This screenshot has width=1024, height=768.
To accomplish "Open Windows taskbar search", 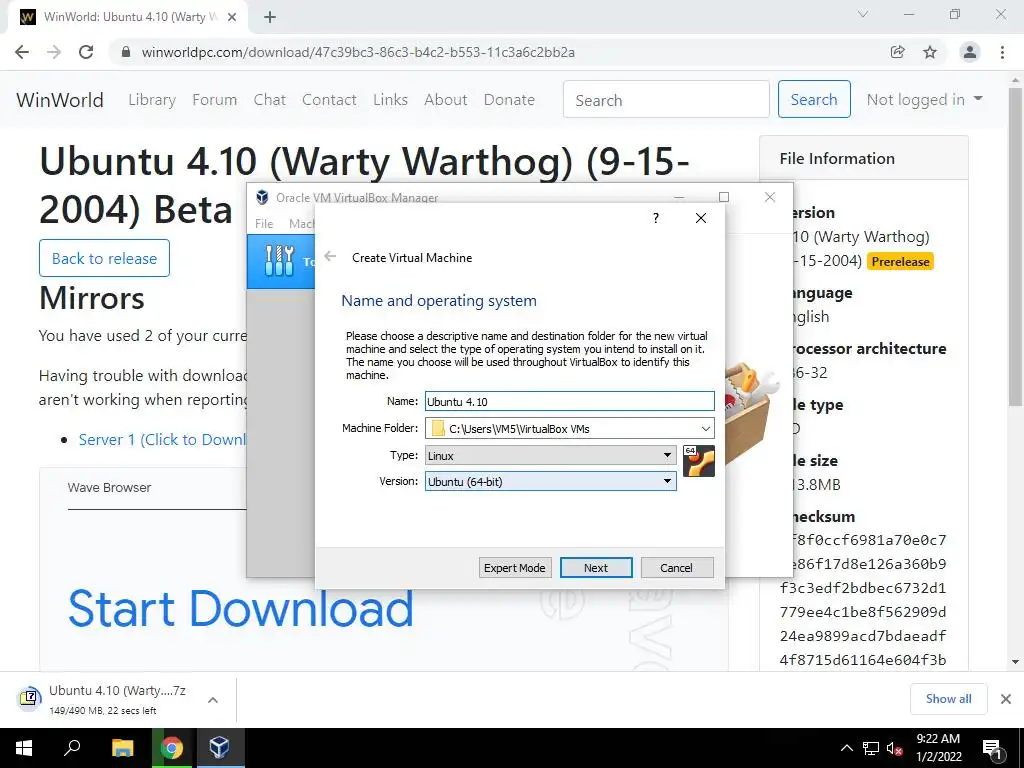I will click(72, 748).
